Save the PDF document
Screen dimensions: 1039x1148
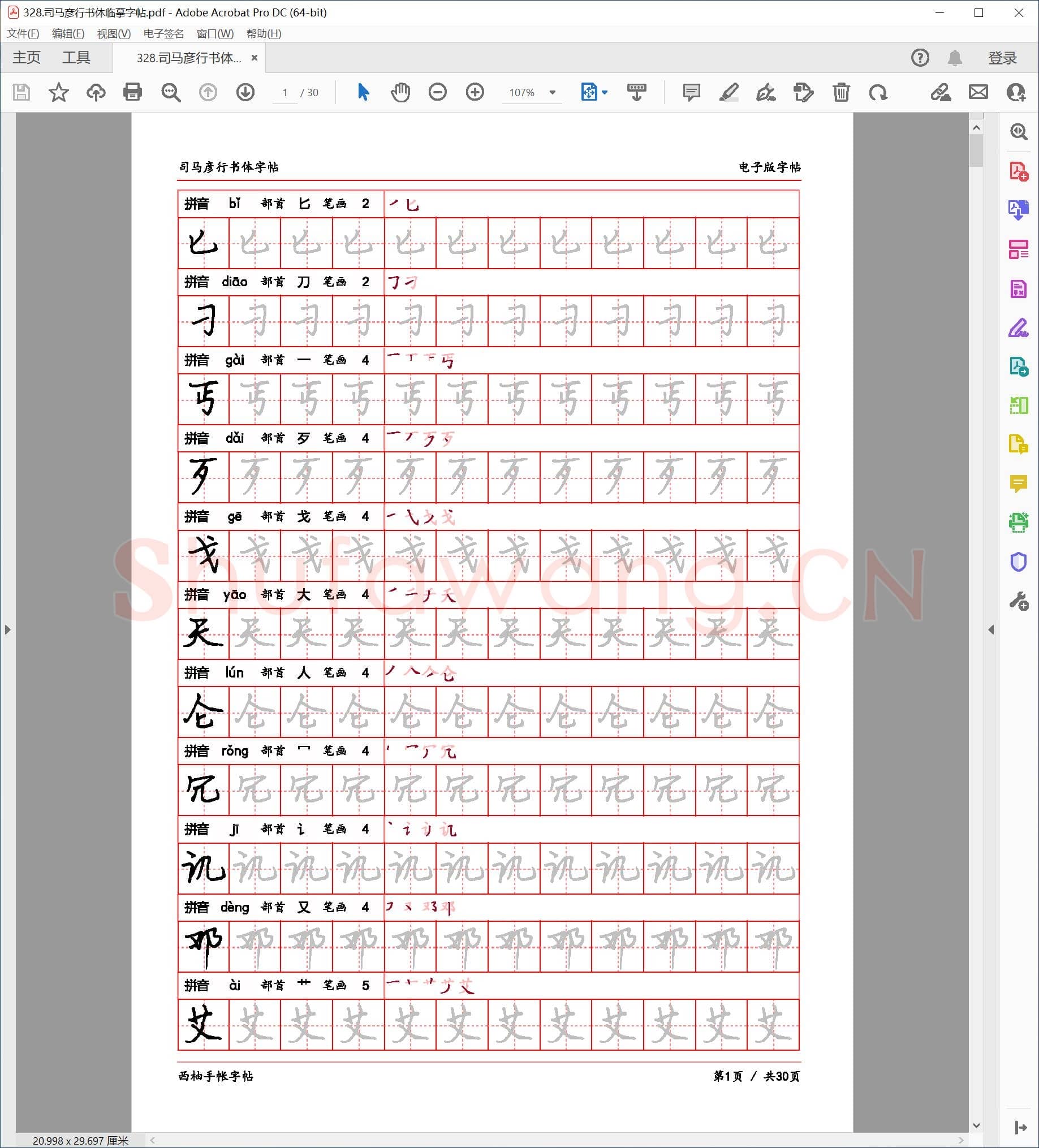point(21,92)
